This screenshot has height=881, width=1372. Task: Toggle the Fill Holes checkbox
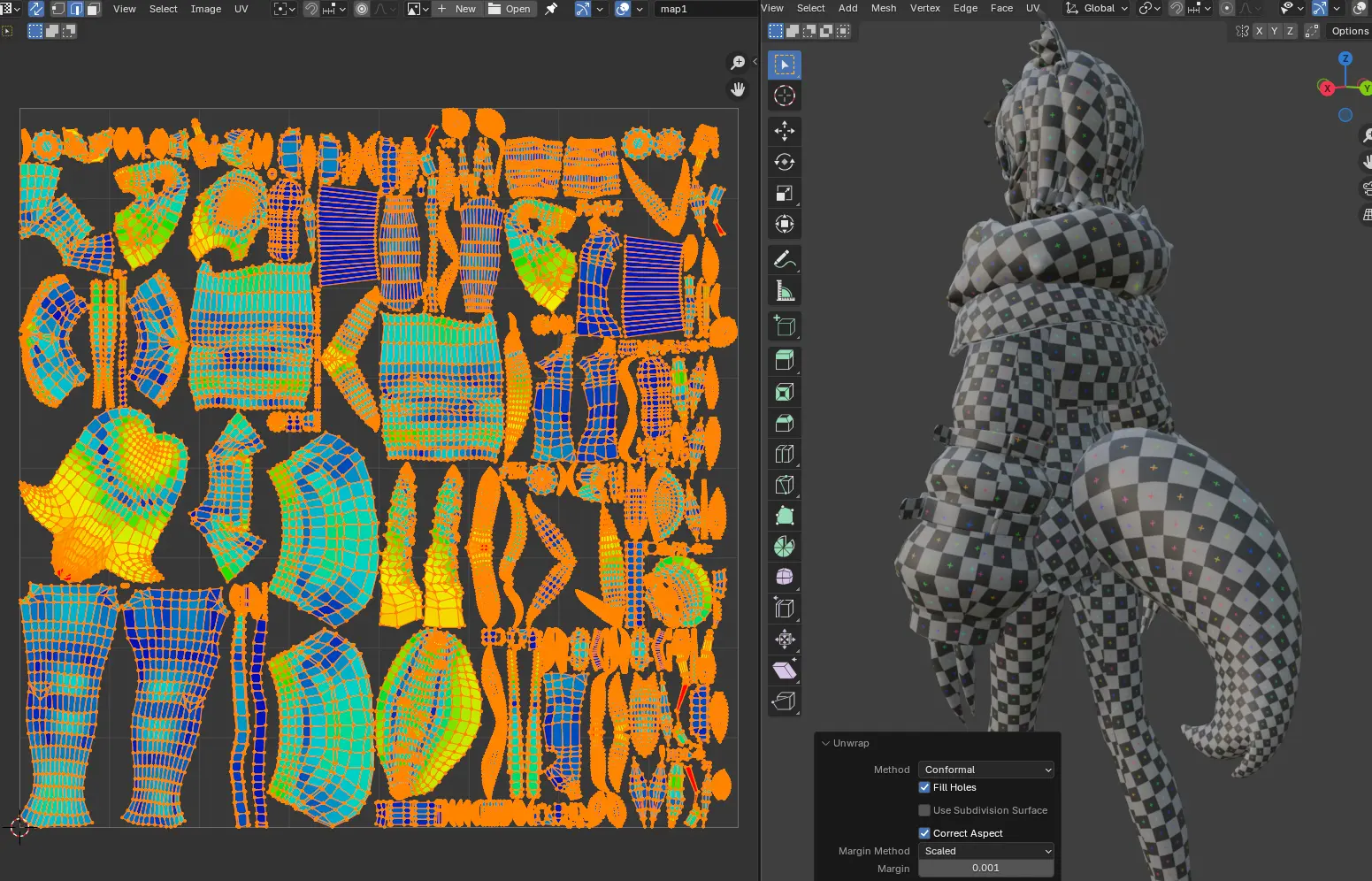click(924, 787)
